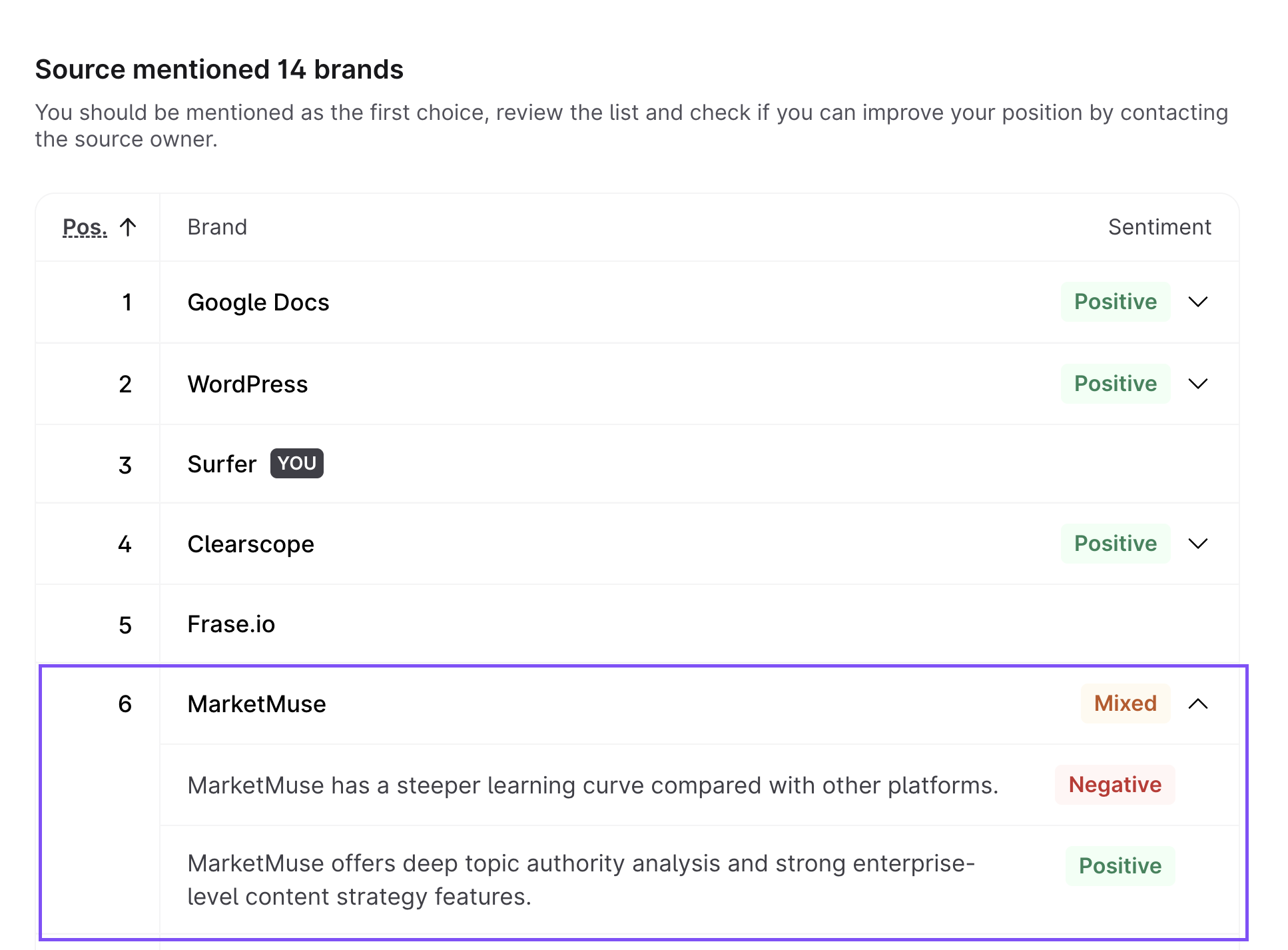1288x950 pixels.
Task: Expand the Clearscope sentiment chevron
Action: click(1197, 544)
